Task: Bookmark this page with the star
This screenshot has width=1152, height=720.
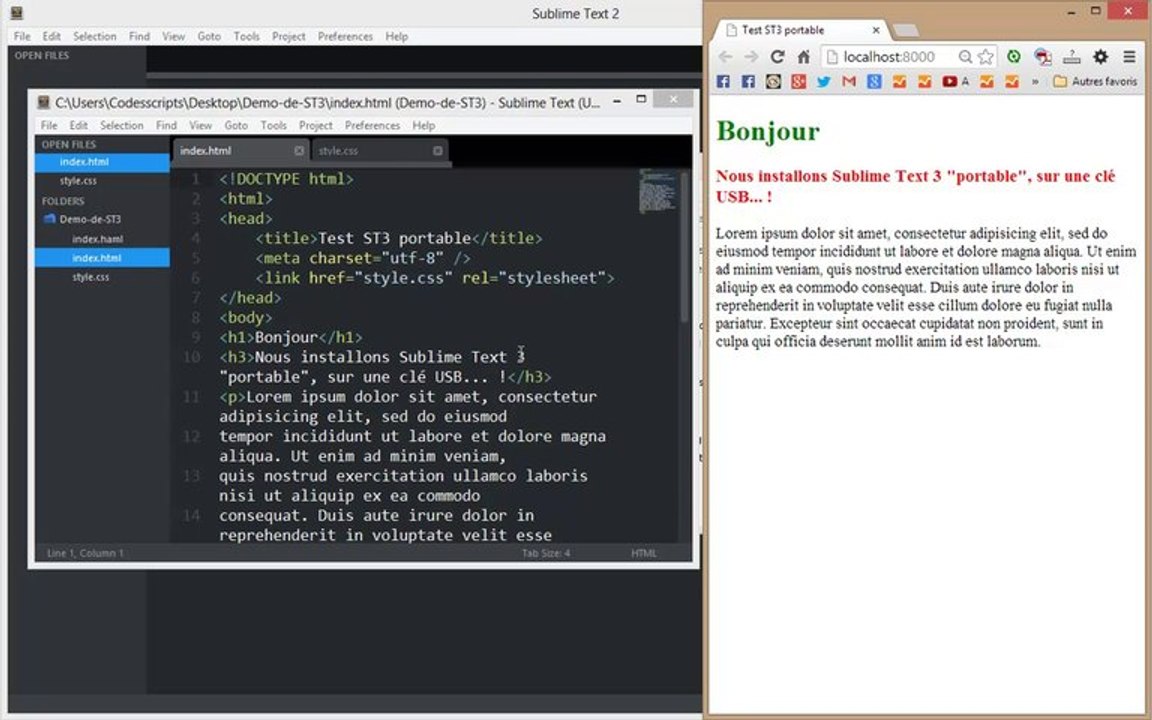Action: (985, 57)
